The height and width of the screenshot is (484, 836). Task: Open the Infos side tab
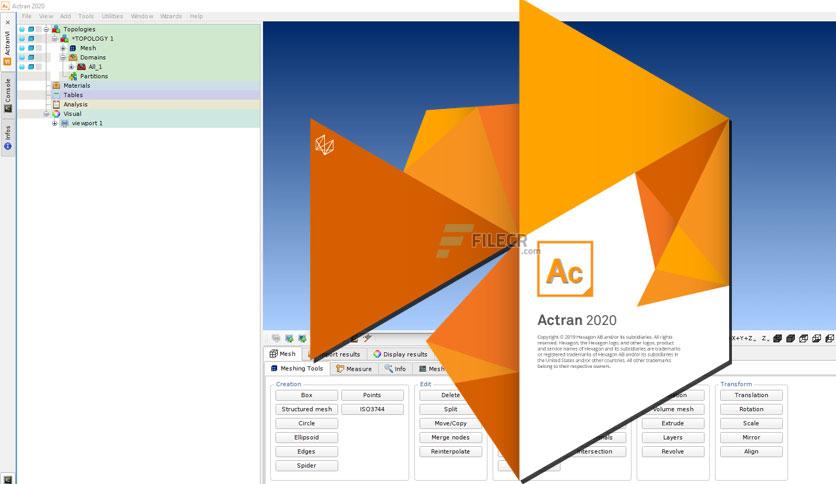(7, 138)
